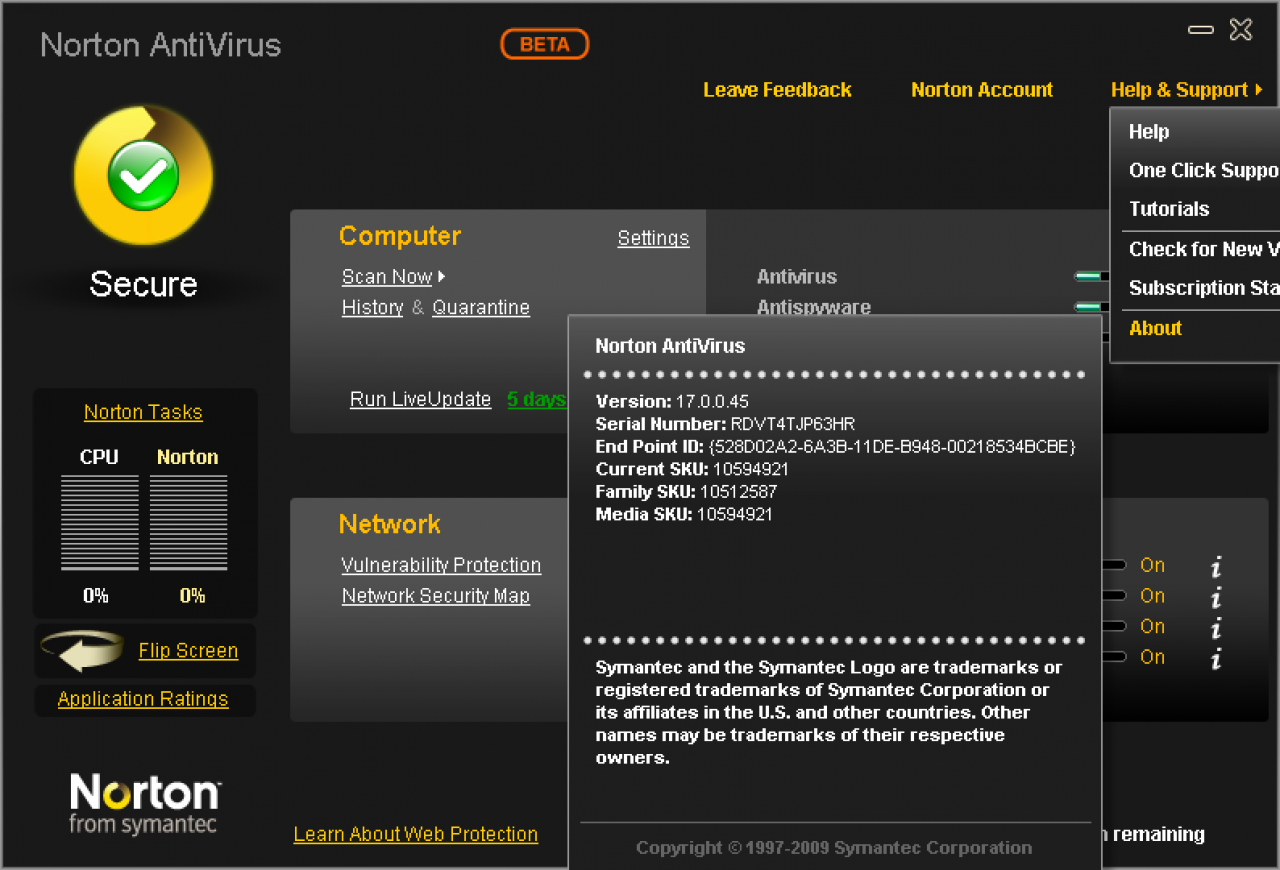The image size is (1280, 870).
Task: Open Computer Settings link
Action: click(653, 238)
